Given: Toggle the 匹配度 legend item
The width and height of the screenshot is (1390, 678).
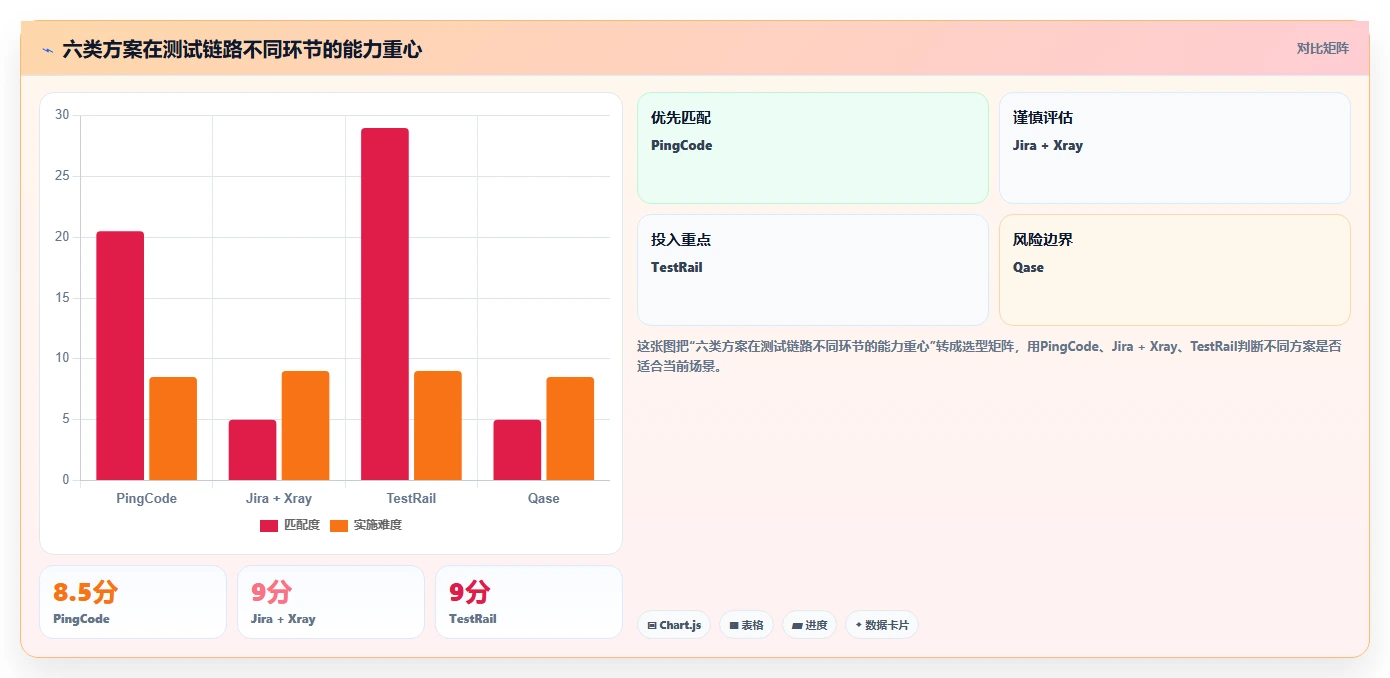Looking at the screenshot, I should pyautogui.click(x=290, y=525).
